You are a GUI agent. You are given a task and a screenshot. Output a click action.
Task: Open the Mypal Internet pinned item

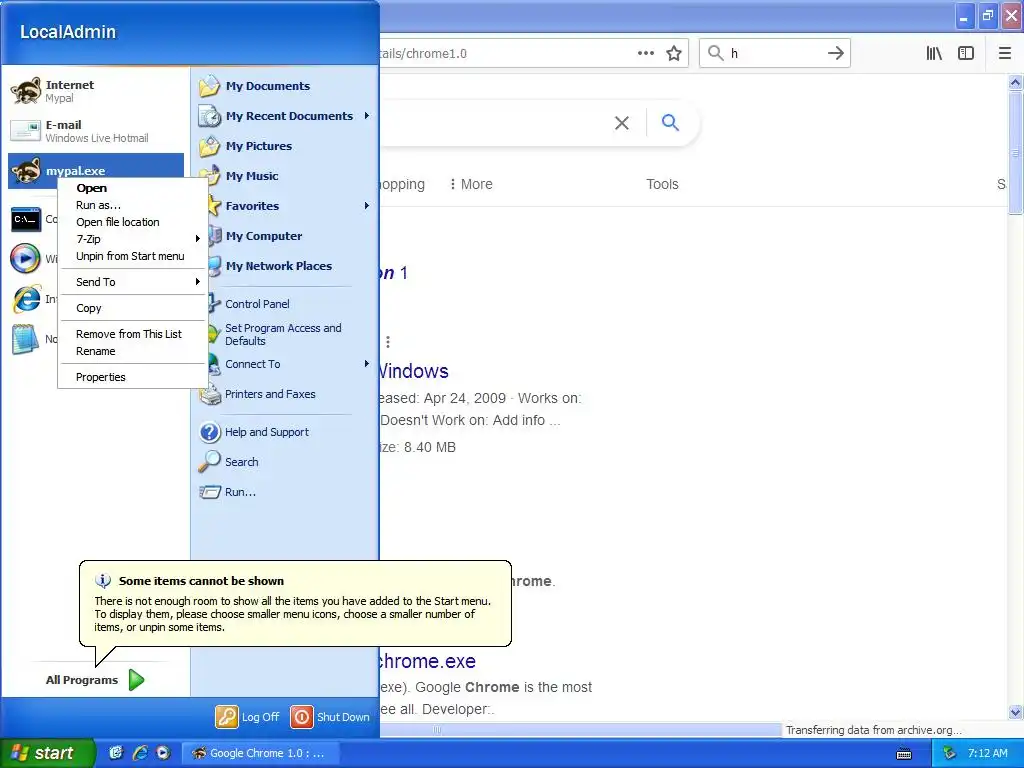pos(96,91)
